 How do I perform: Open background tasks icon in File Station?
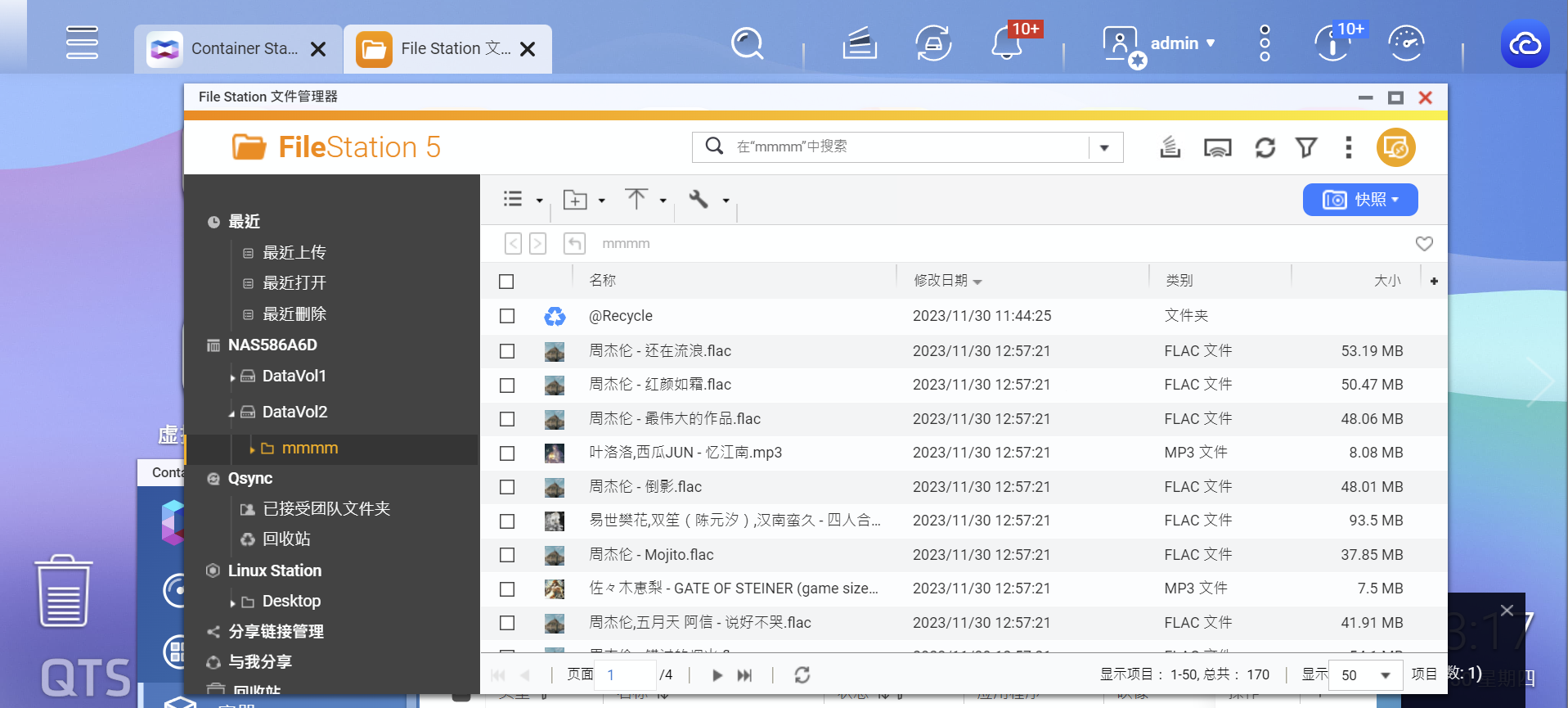(1170, 147)
